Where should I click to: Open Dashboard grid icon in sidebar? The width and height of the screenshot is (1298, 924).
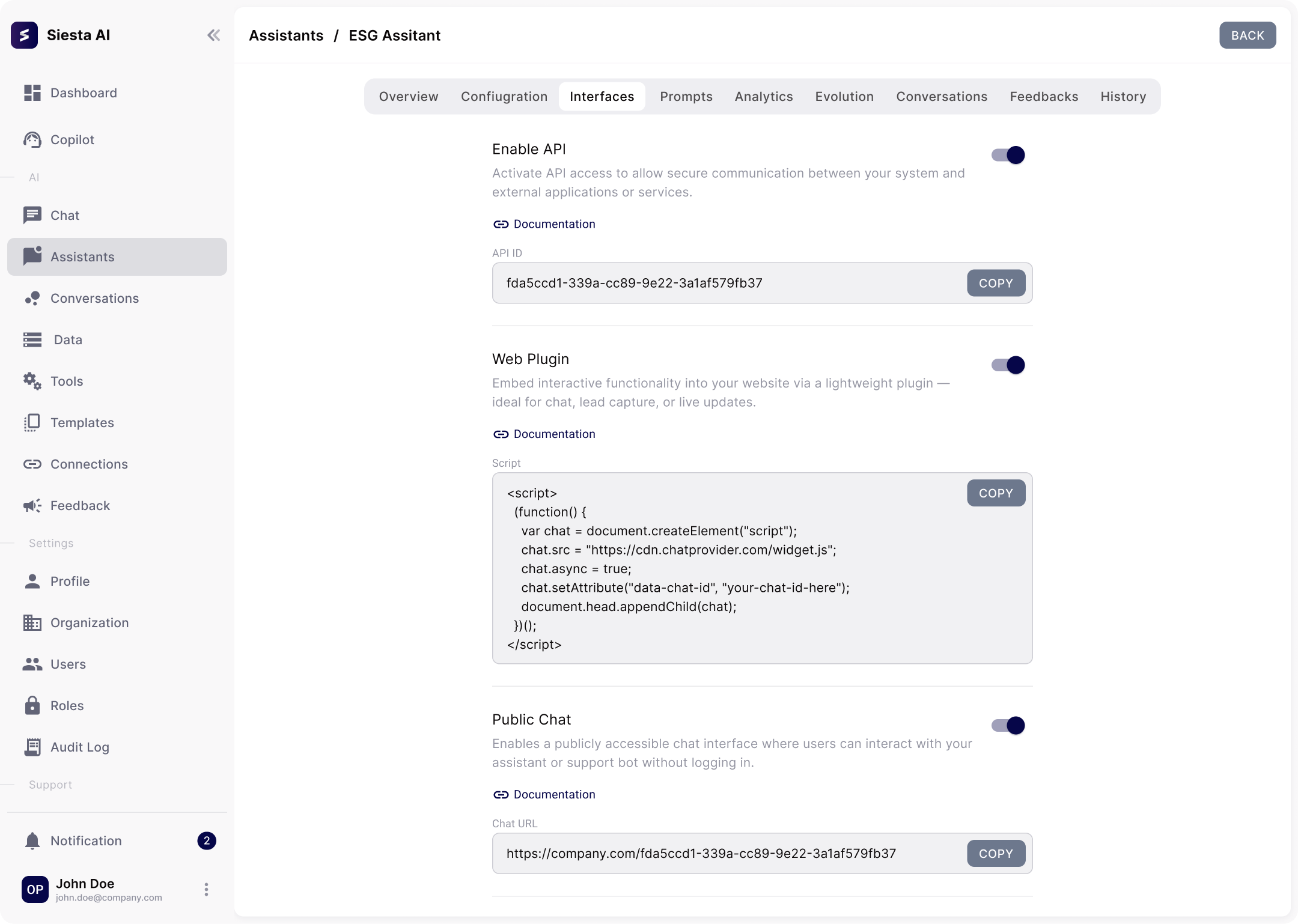(32, 93)
